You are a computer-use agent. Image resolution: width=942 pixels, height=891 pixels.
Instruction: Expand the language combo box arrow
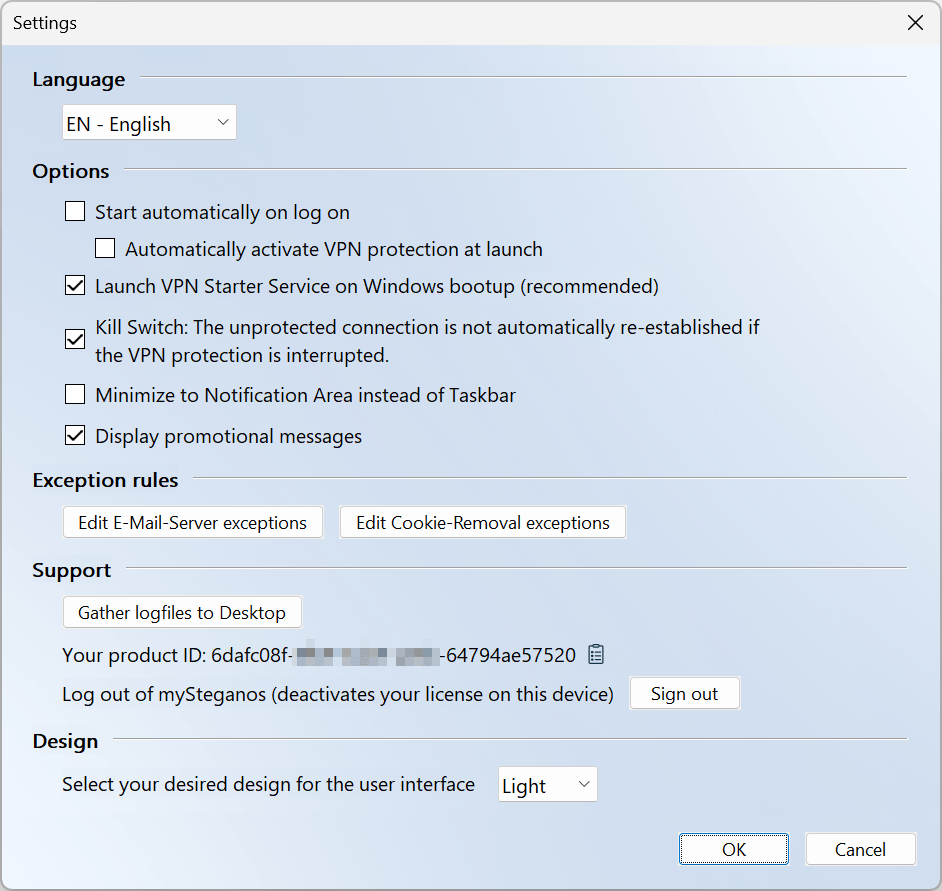coord(222,122)
